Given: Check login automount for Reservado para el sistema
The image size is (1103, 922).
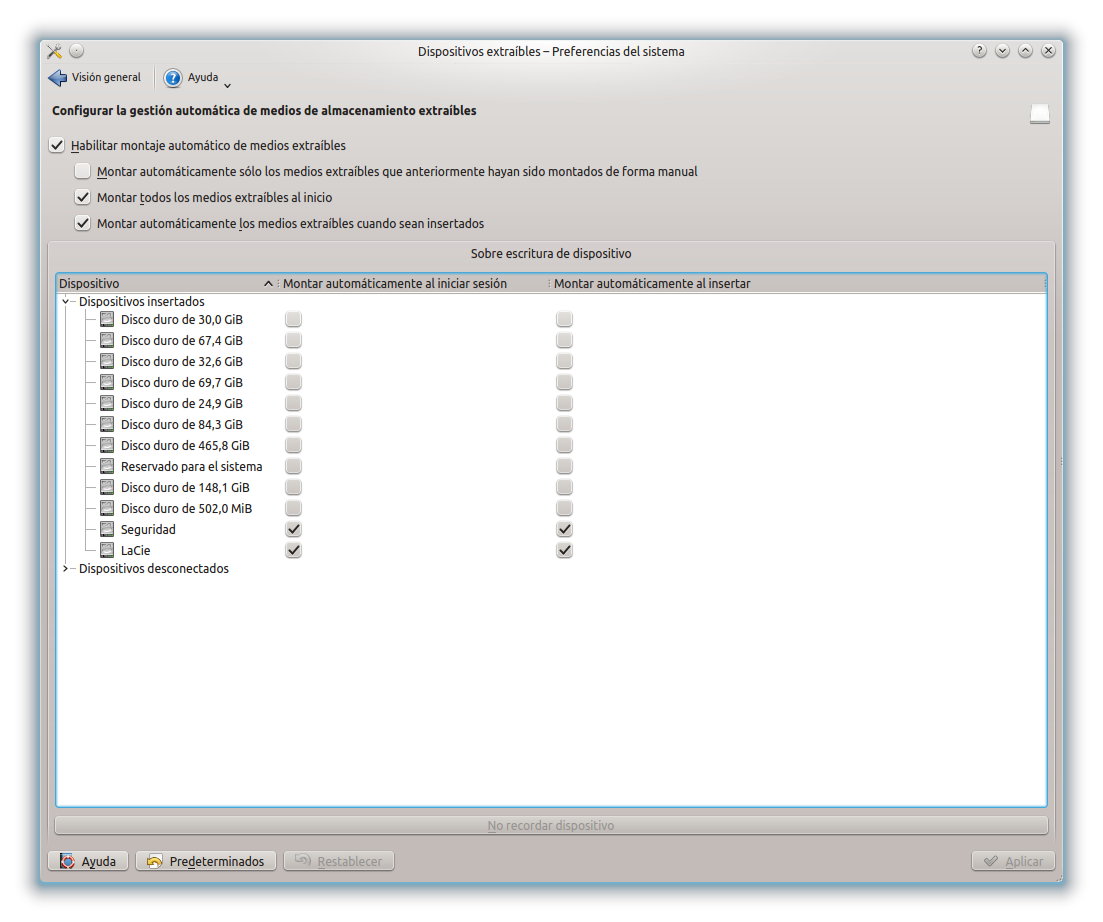Looking at the screenshot, I should (x=293, y=466).
